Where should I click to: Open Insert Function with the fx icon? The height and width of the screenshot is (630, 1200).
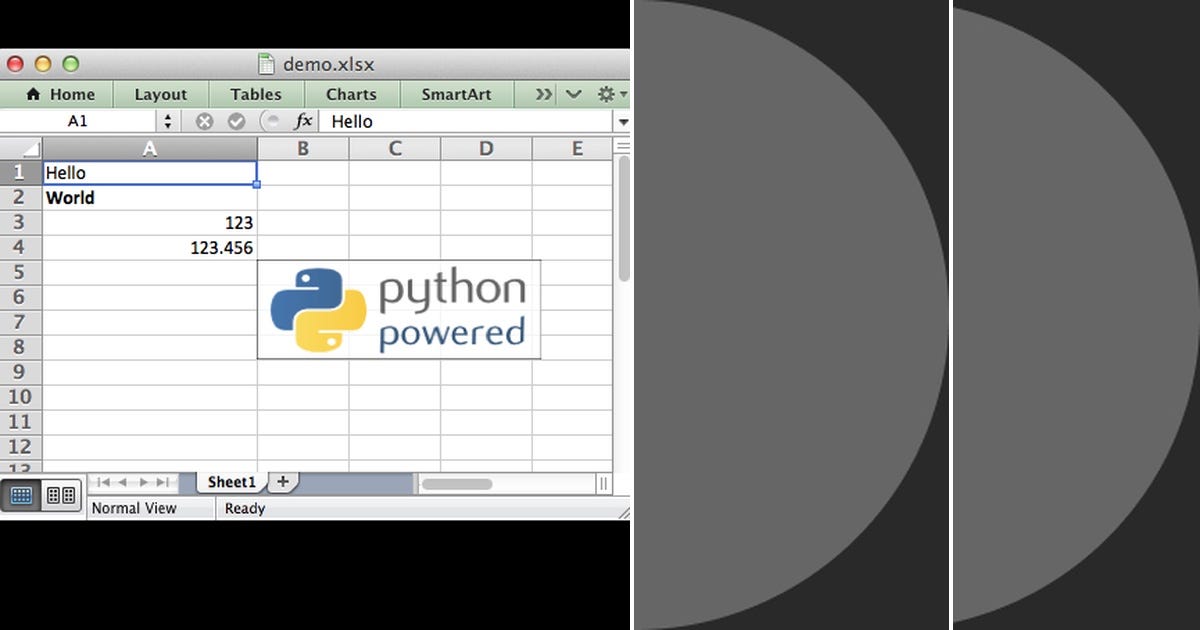click(302, 121)
